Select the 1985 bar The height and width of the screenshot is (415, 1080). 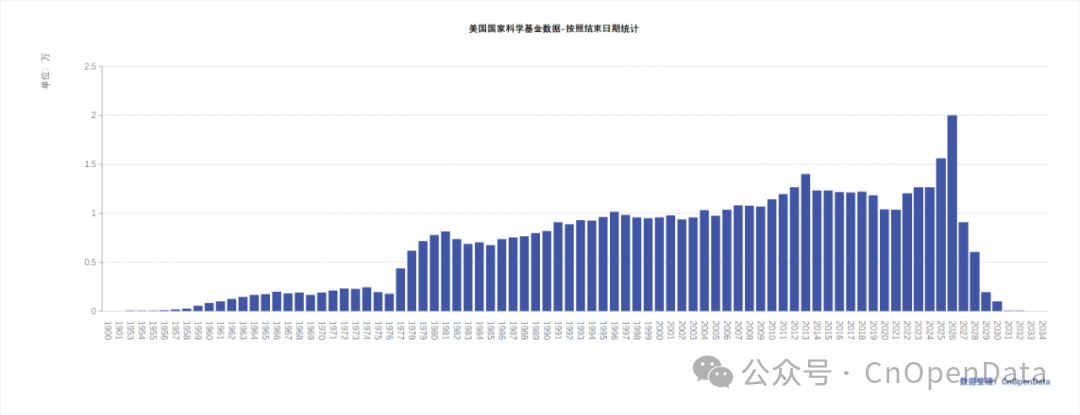coord(491,278)
